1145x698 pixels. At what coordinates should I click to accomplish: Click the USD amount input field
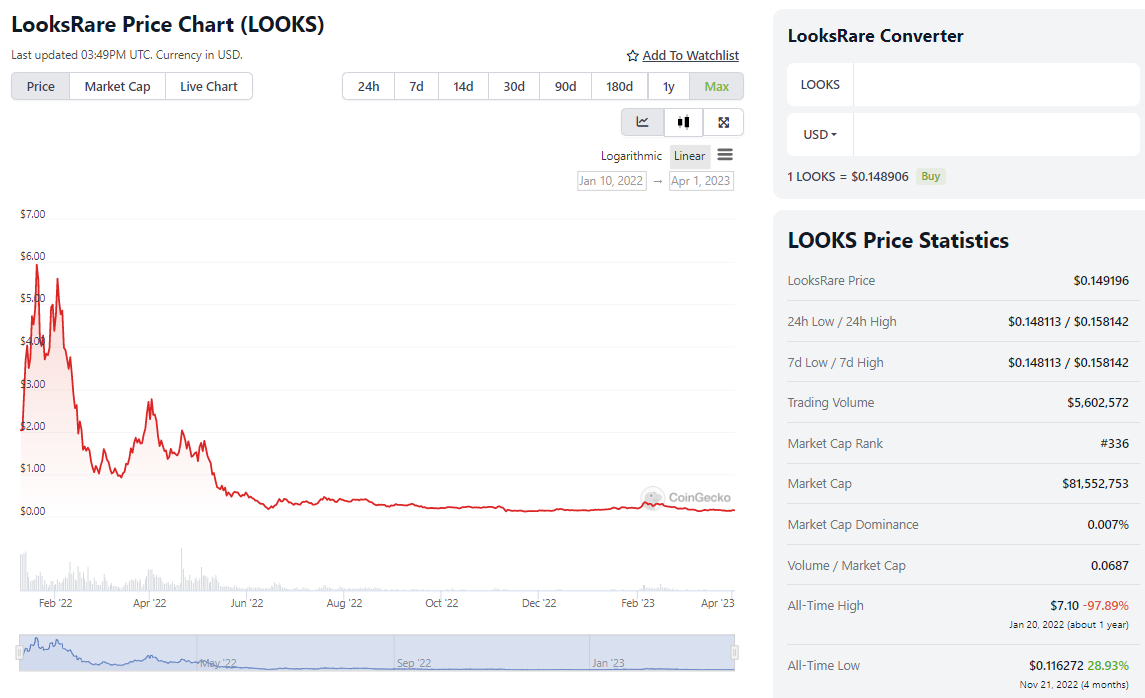[x=996, y=134]
